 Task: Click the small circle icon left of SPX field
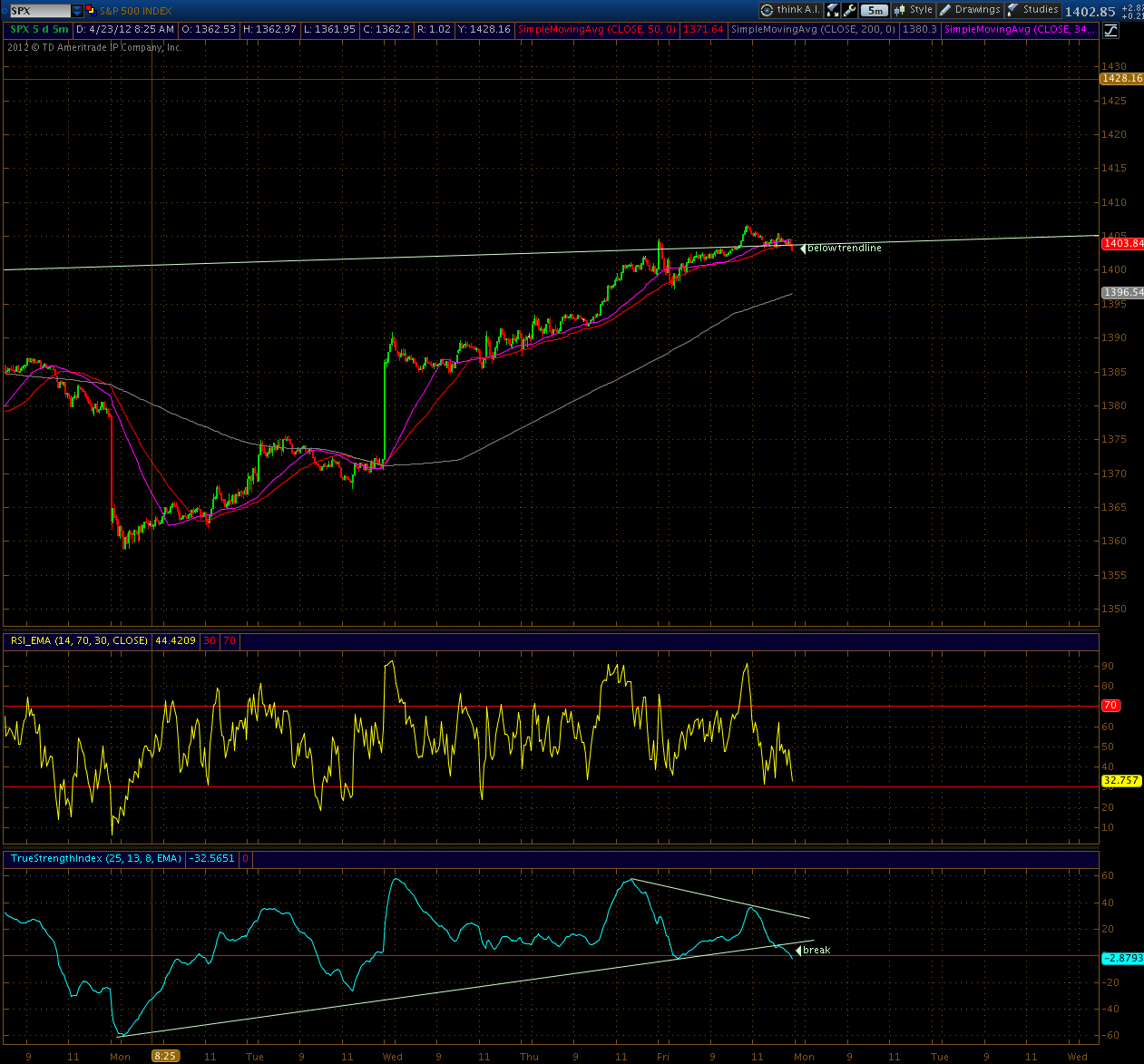tap(4, 11)
